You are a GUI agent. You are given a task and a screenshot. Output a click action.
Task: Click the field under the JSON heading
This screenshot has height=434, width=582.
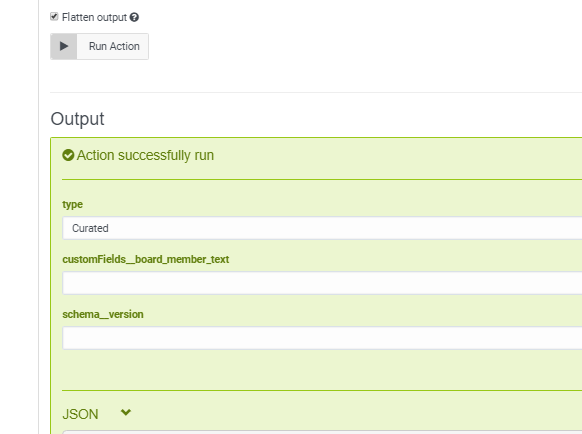point(322,432)
